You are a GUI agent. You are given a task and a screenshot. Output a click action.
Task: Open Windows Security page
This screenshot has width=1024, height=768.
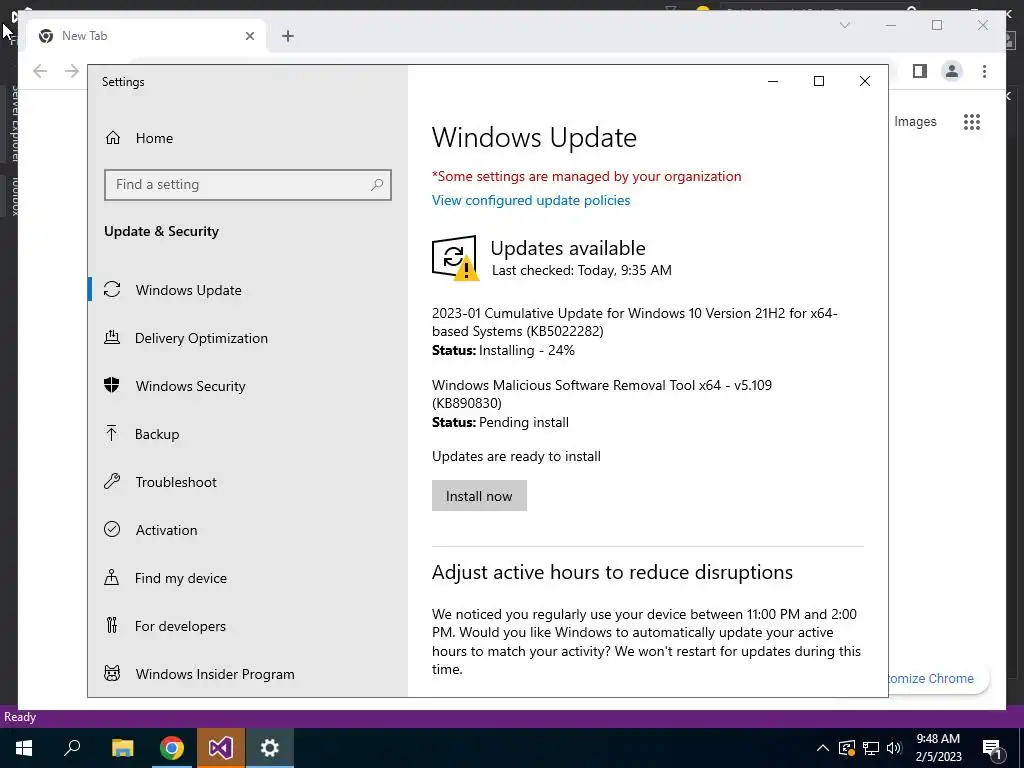click(190, 386)
